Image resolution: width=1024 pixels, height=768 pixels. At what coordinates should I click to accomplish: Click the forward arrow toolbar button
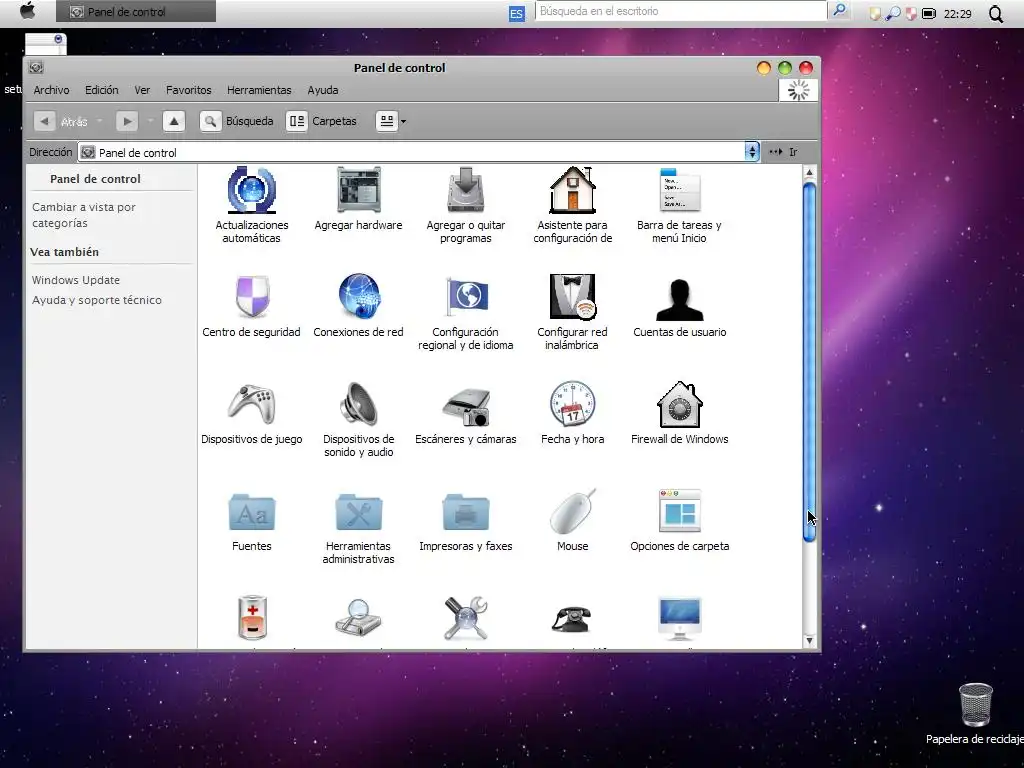tap(127, 121)
